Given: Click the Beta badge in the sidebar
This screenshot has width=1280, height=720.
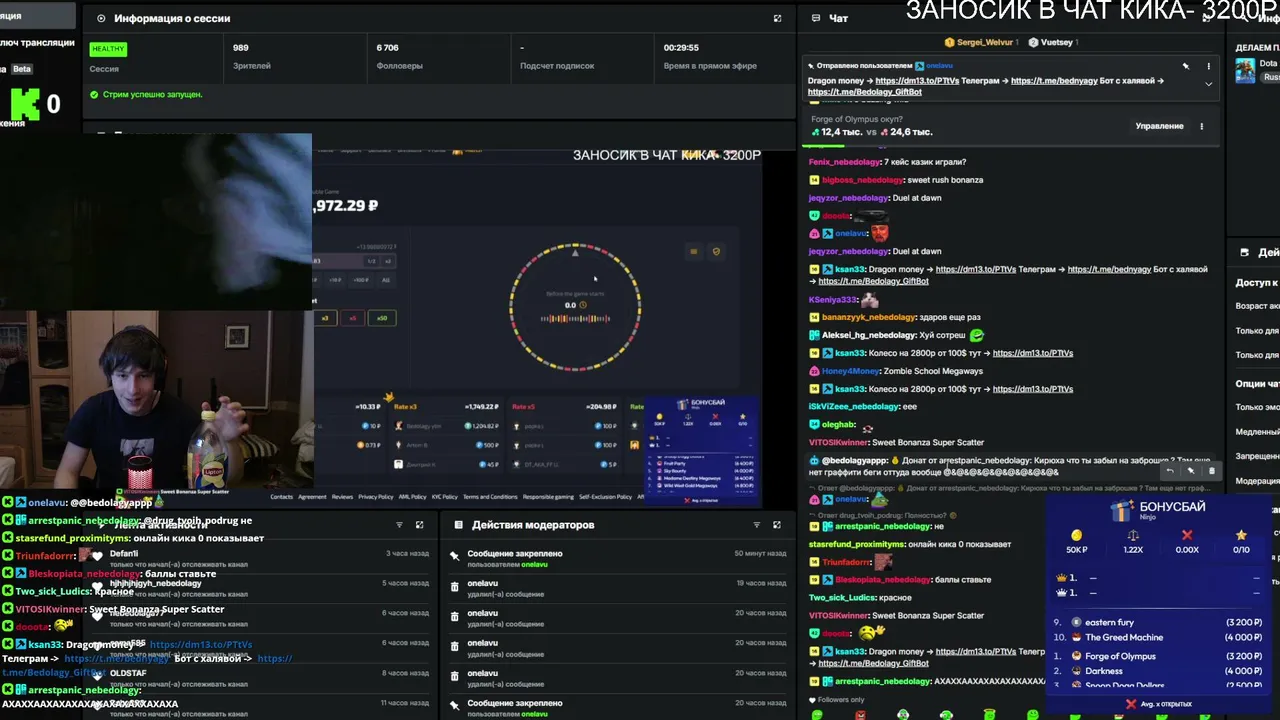Looking at the screenshot, I should pyautogui.click(x=22, y=69).
